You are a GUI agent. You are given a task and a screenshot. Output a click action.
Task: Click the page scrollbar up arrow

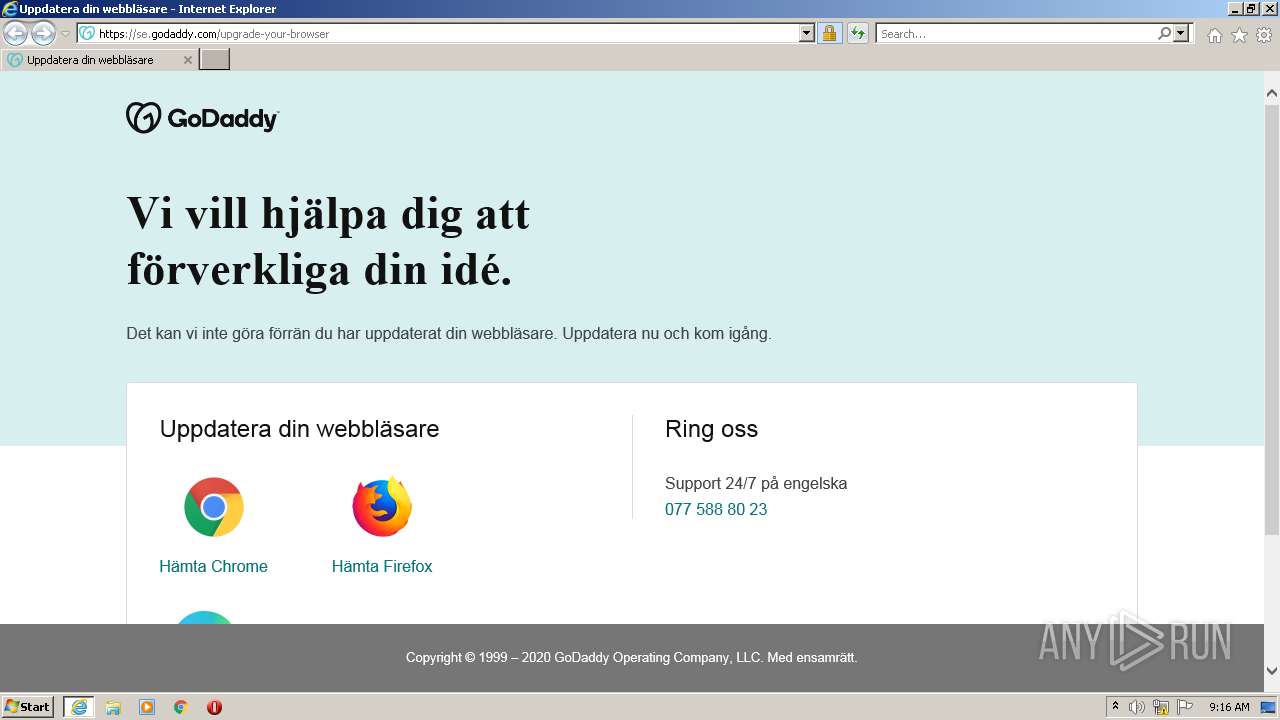click(1272, 94)
